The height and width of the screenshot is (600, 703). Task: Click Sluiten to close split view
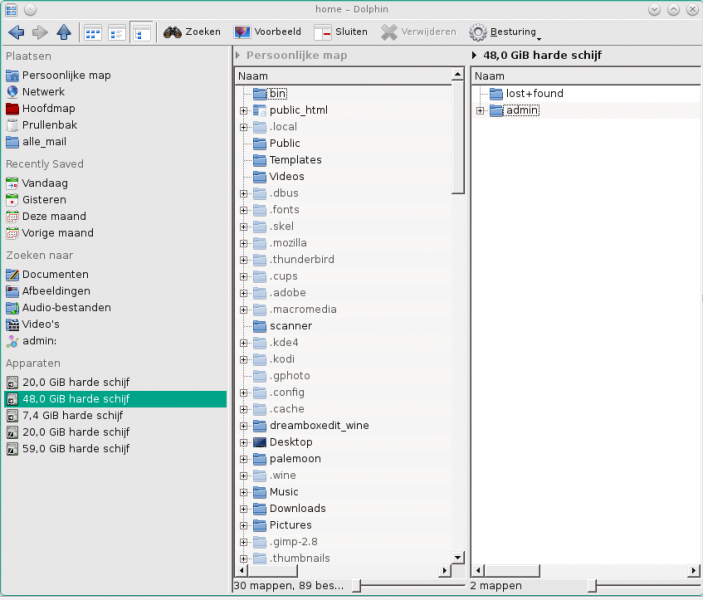[x=341, y=32]
